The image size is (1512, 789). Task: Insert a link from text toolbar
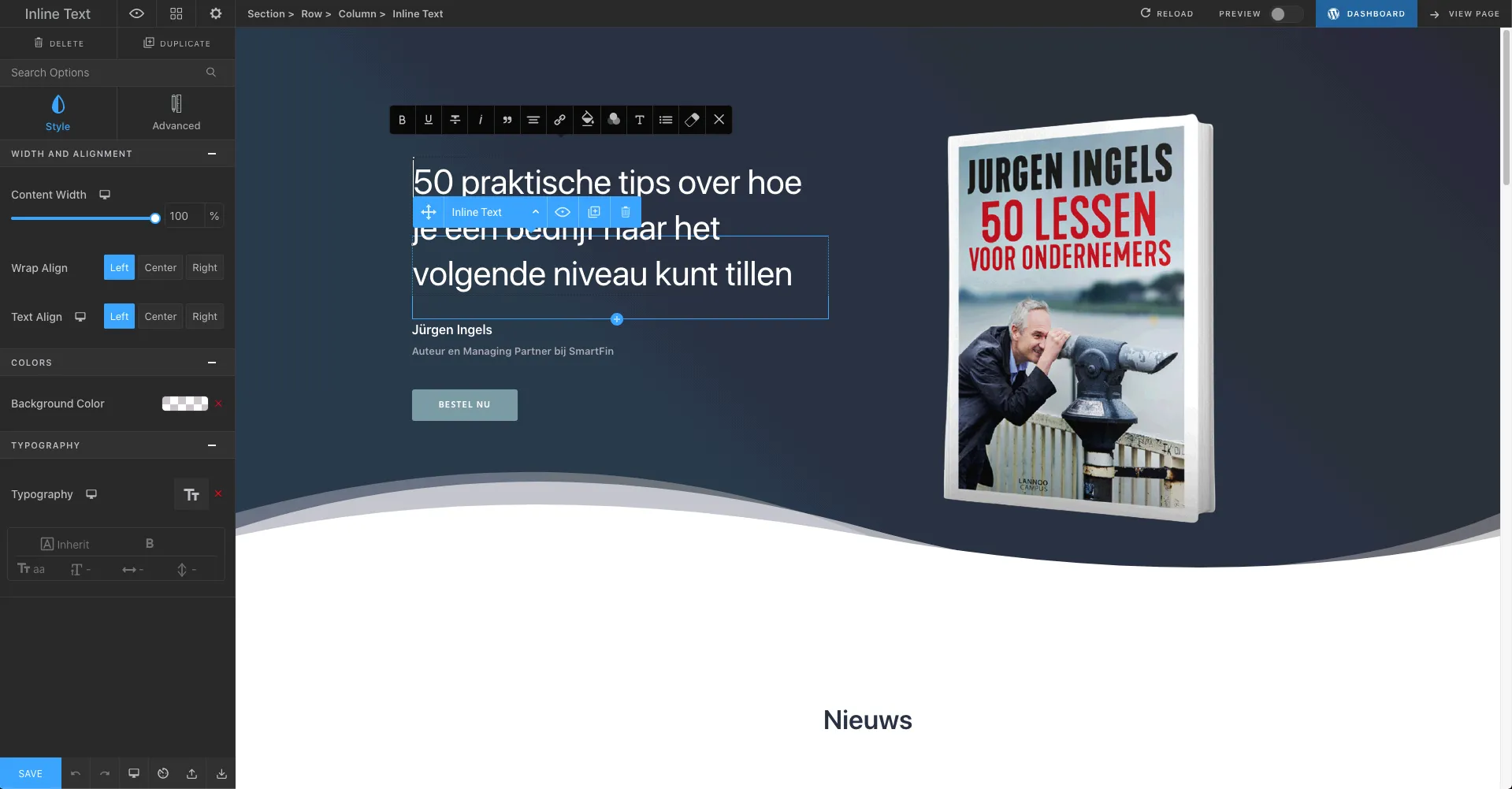click(x=559, y=120)
